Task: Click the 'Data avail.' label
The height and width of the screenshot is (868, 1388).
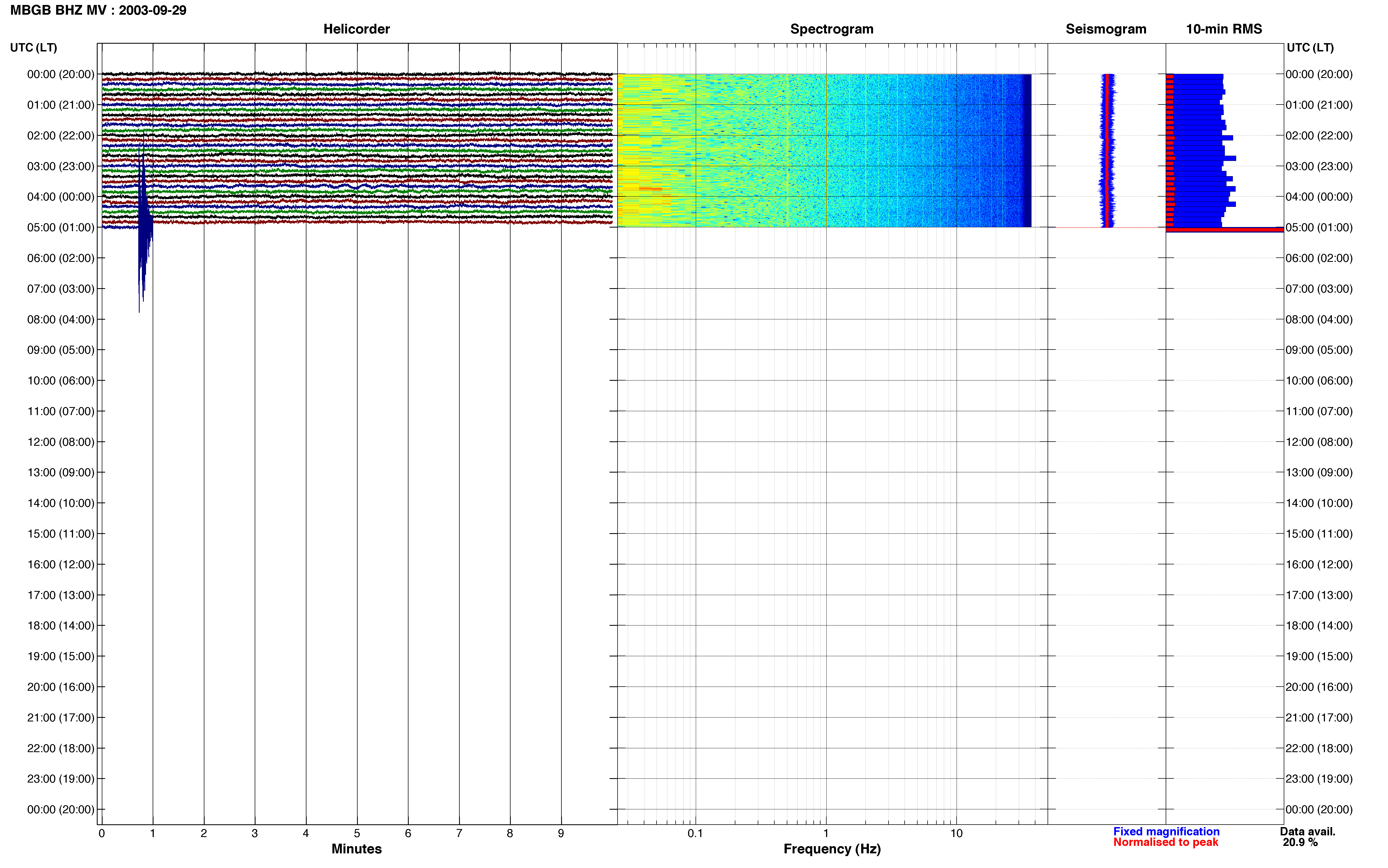Action: (x=1308, y=831)
